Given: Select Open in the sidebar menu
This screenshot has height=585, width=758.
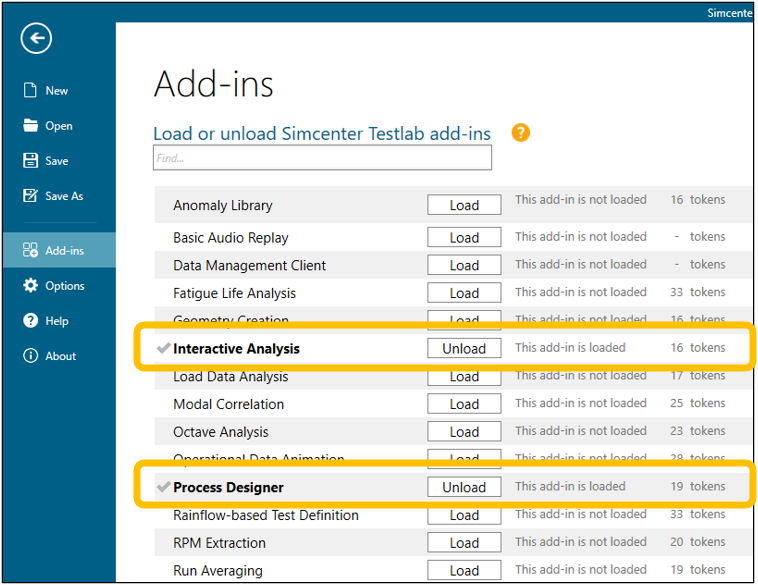Looking at the screenshot, I should click(x=59, y=126).
